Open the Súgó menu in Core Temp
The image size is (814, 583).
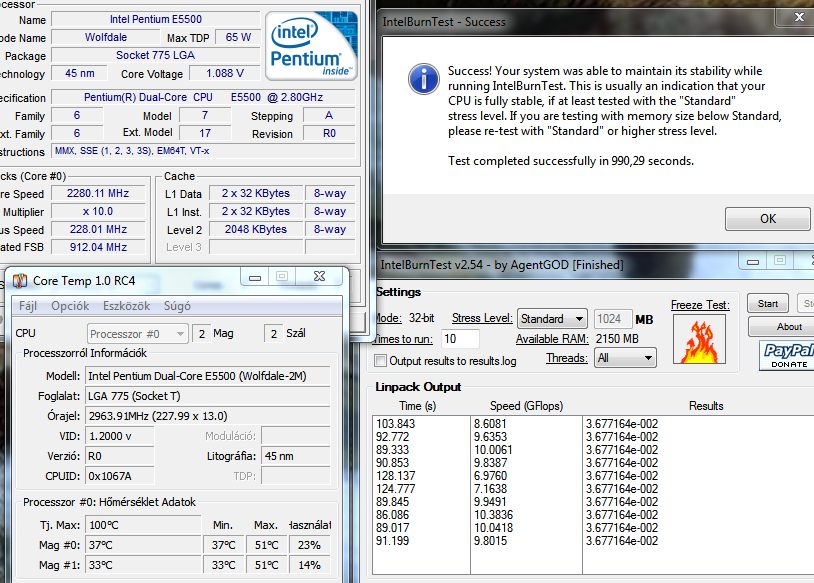(x=177, y=306)
